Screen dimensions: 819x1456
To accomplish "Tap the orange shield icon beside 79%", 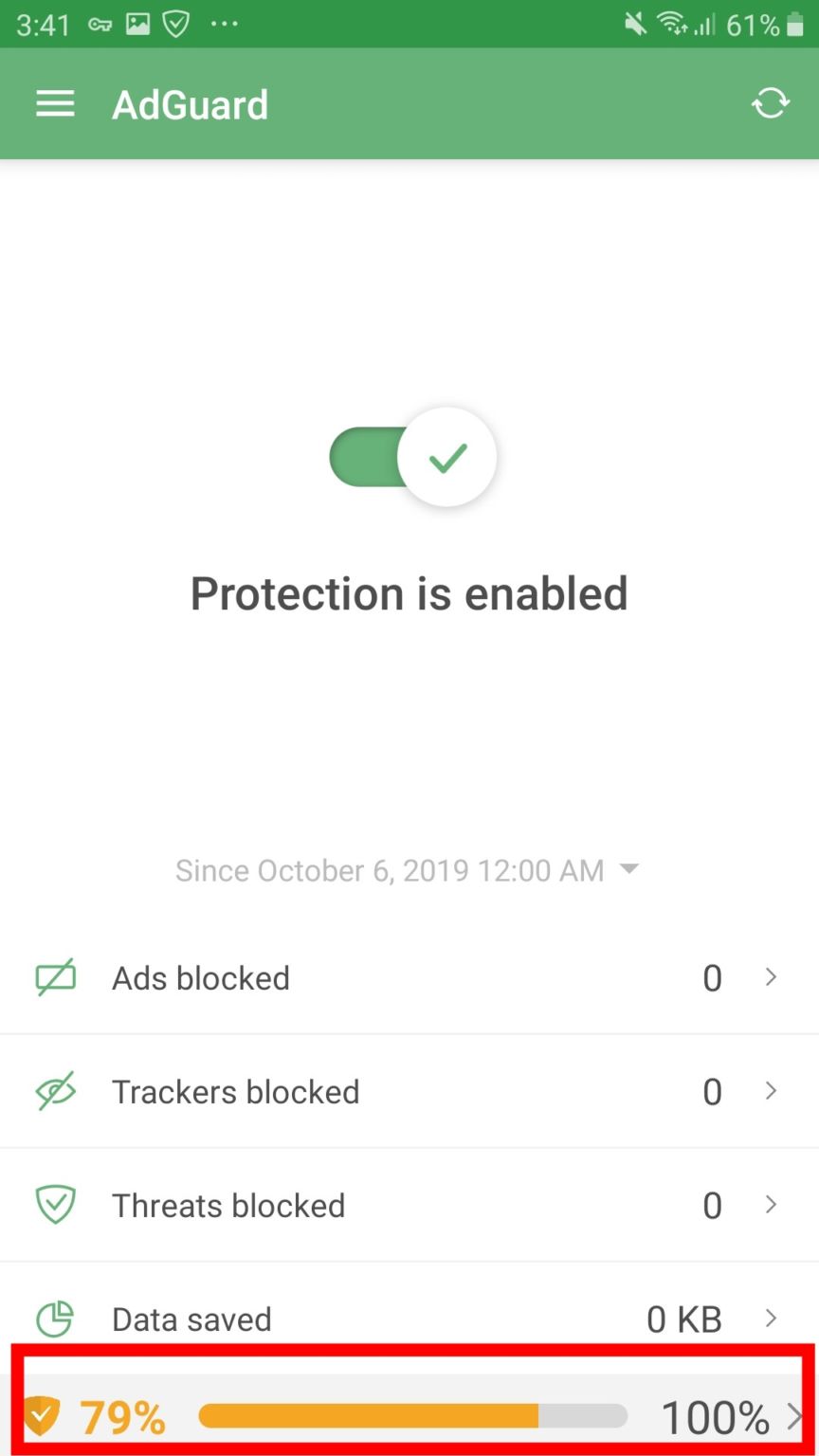I will click(x=42, y=1416).
